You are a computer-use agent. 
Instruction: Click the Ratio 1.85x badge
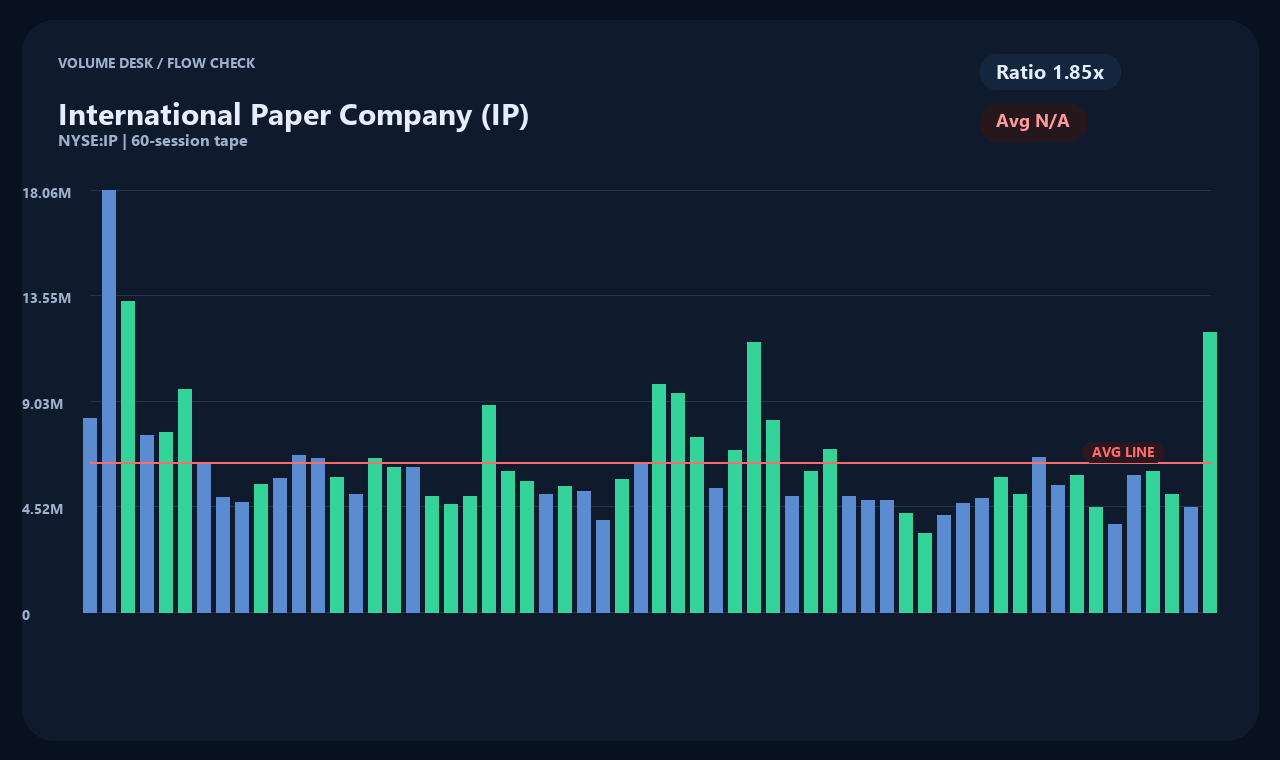pos(1050,72)
